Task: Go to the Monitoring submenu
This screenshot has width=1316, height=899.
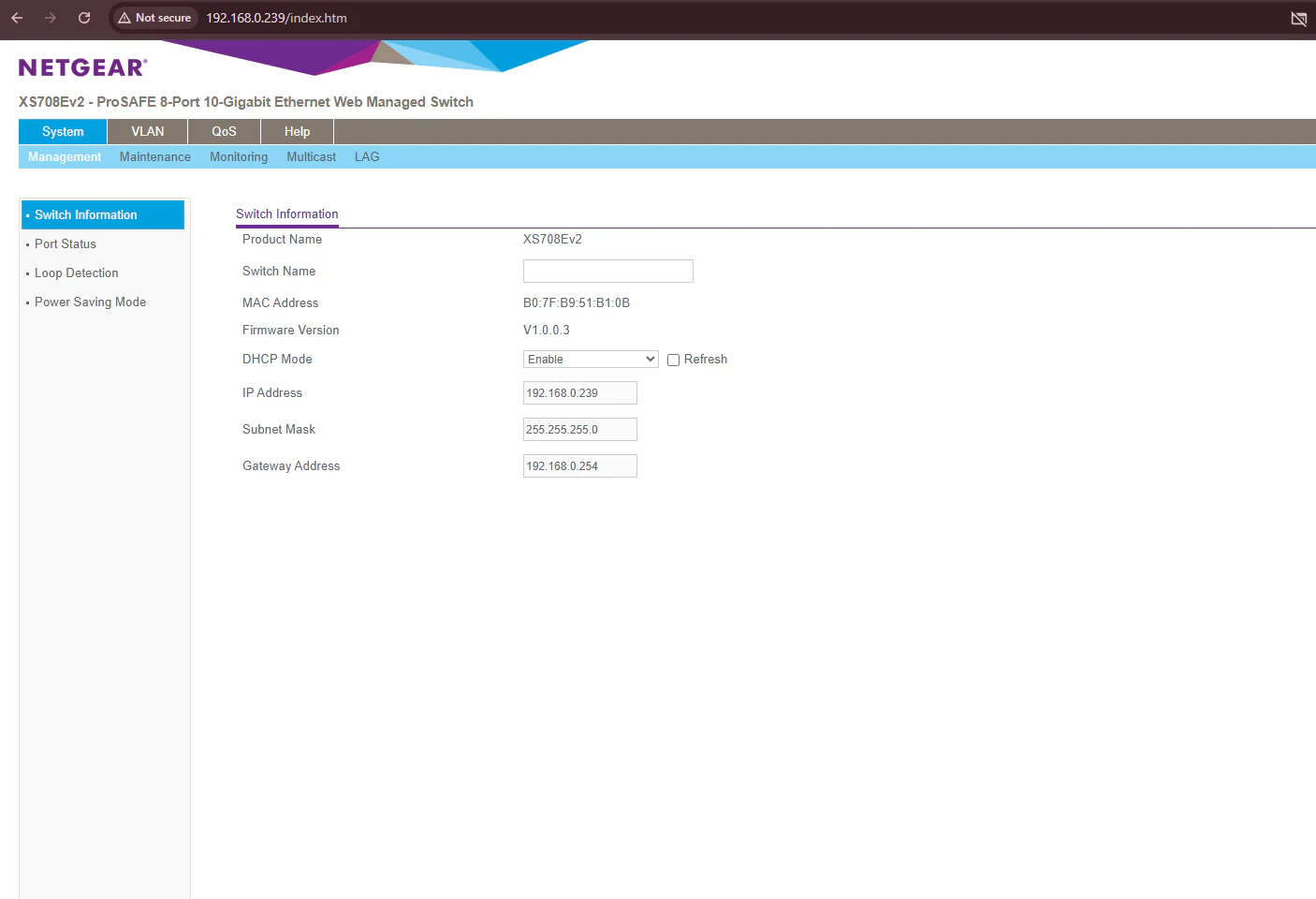Action: coord(239,157)
